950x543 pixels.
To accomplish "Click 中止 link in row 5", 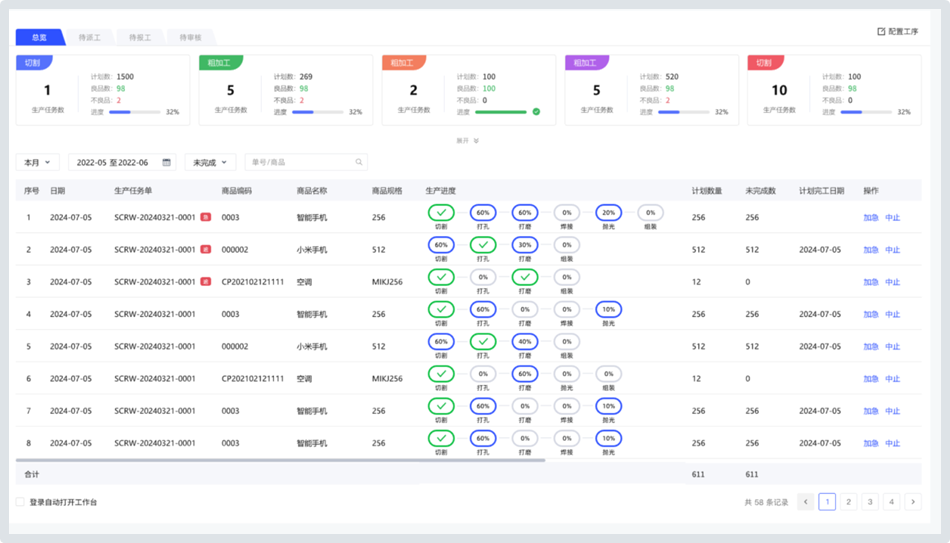I will point(893,347).
